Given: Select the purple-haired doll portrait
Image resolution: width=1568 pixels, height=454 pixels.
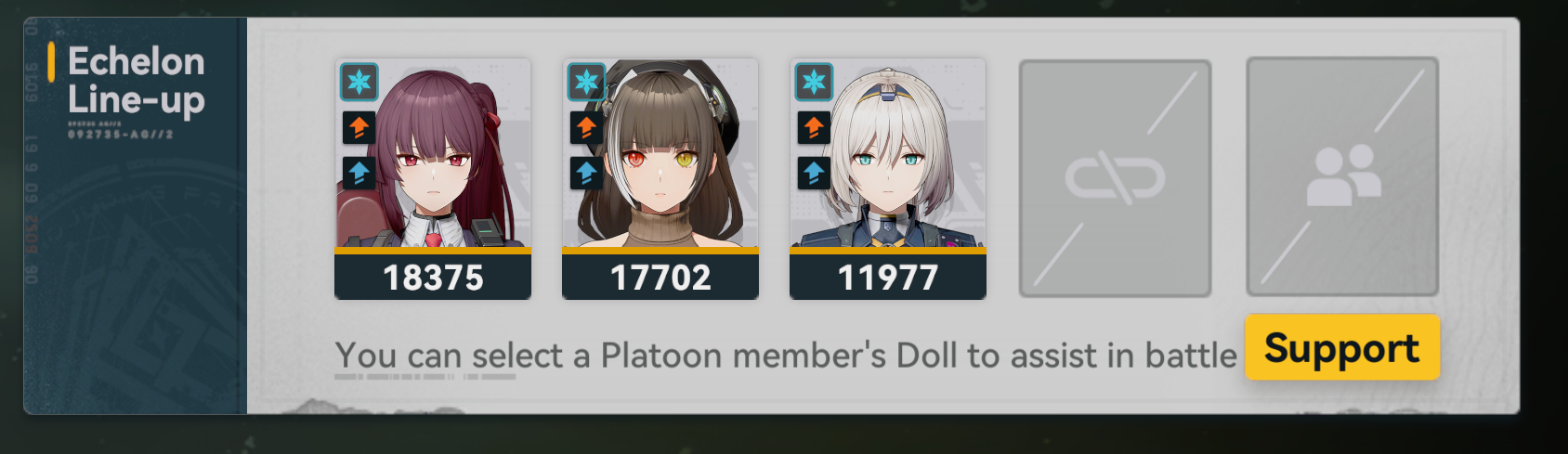Looking at the screenshot, I should (433, 153).
